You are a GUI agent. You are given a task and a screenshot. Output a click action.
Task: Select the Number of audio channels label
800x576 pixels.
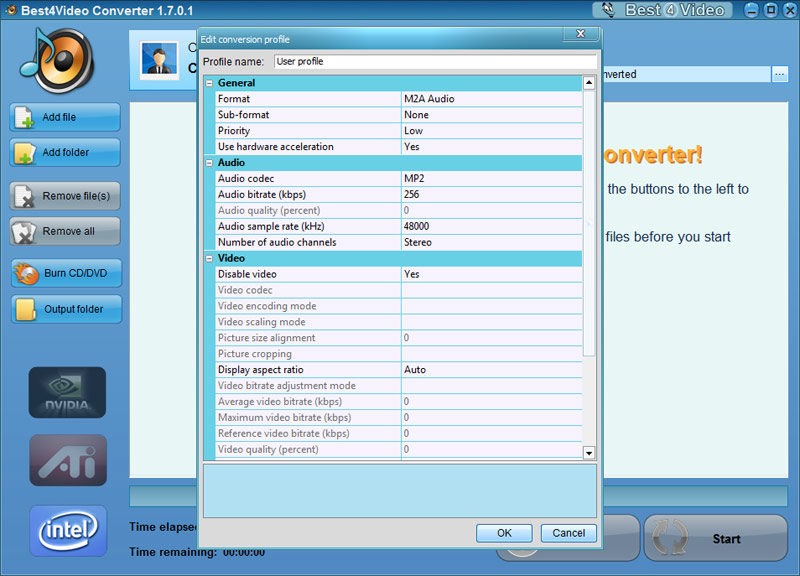pos(277,242)
